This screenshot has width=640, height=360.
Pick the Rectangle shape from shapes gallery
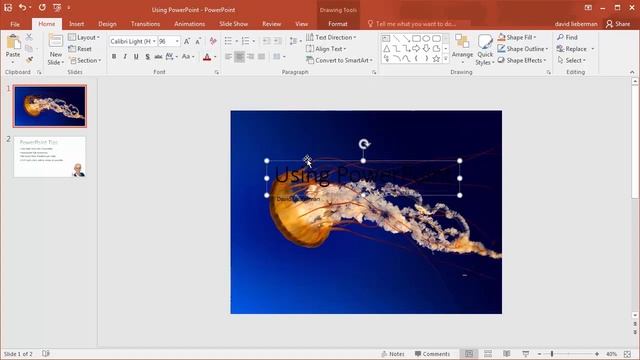point(416,38)
